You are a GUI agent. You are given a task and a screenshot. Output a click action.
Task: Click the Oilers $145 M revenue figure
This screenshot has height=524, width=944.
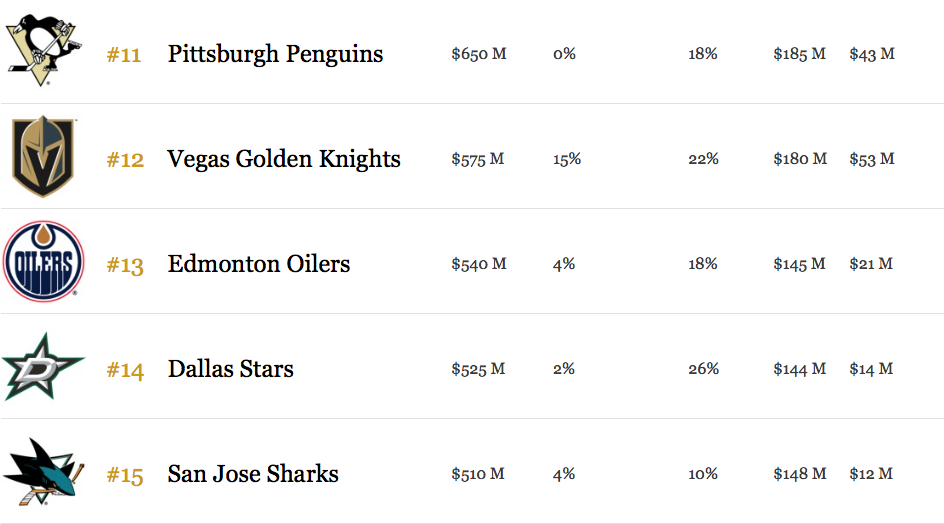[x=800, y=264]
